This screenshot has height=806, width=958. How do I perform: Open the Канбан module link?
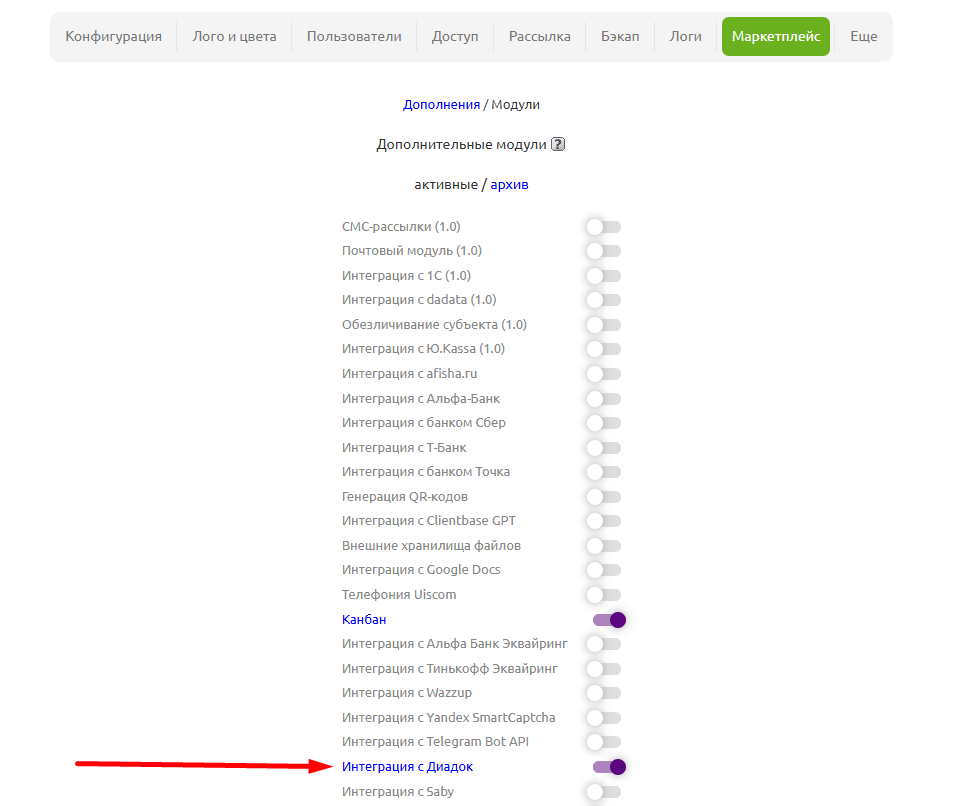pos(364,619)
